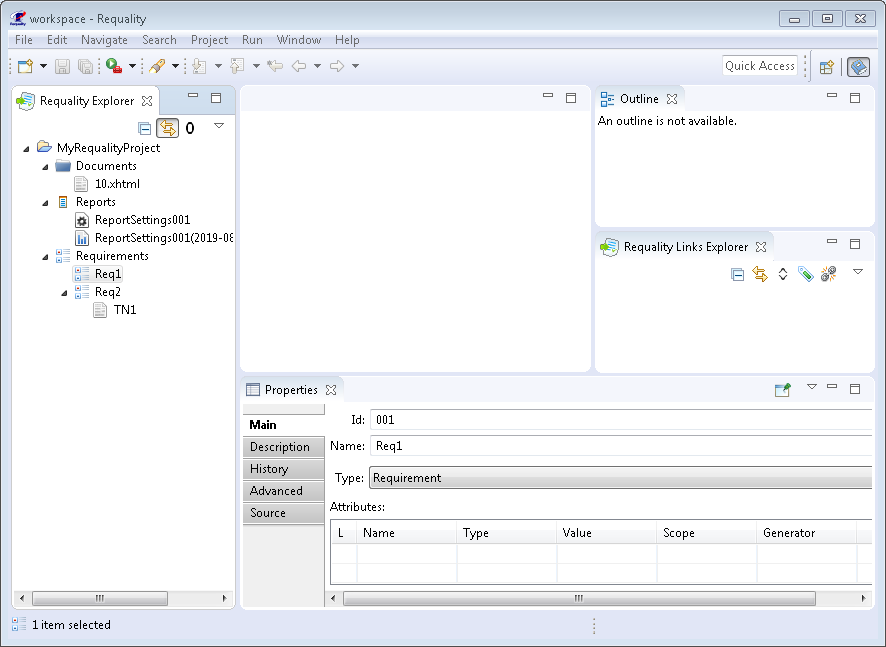Click the up-down arrows icon in Links Explorer
The width and height of the screenshot is (886, 647).
[x=783, y=275]
